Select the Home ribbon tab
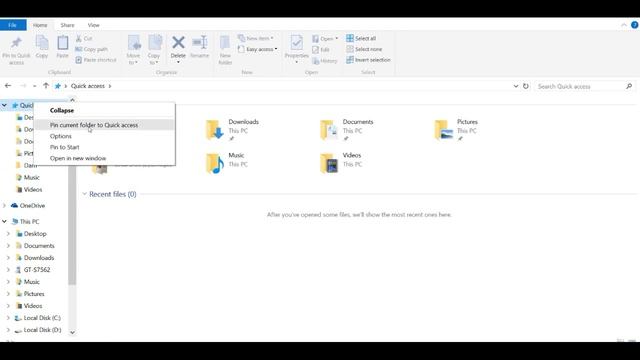This screenshot has width=640, height=360. coord(40,25)
